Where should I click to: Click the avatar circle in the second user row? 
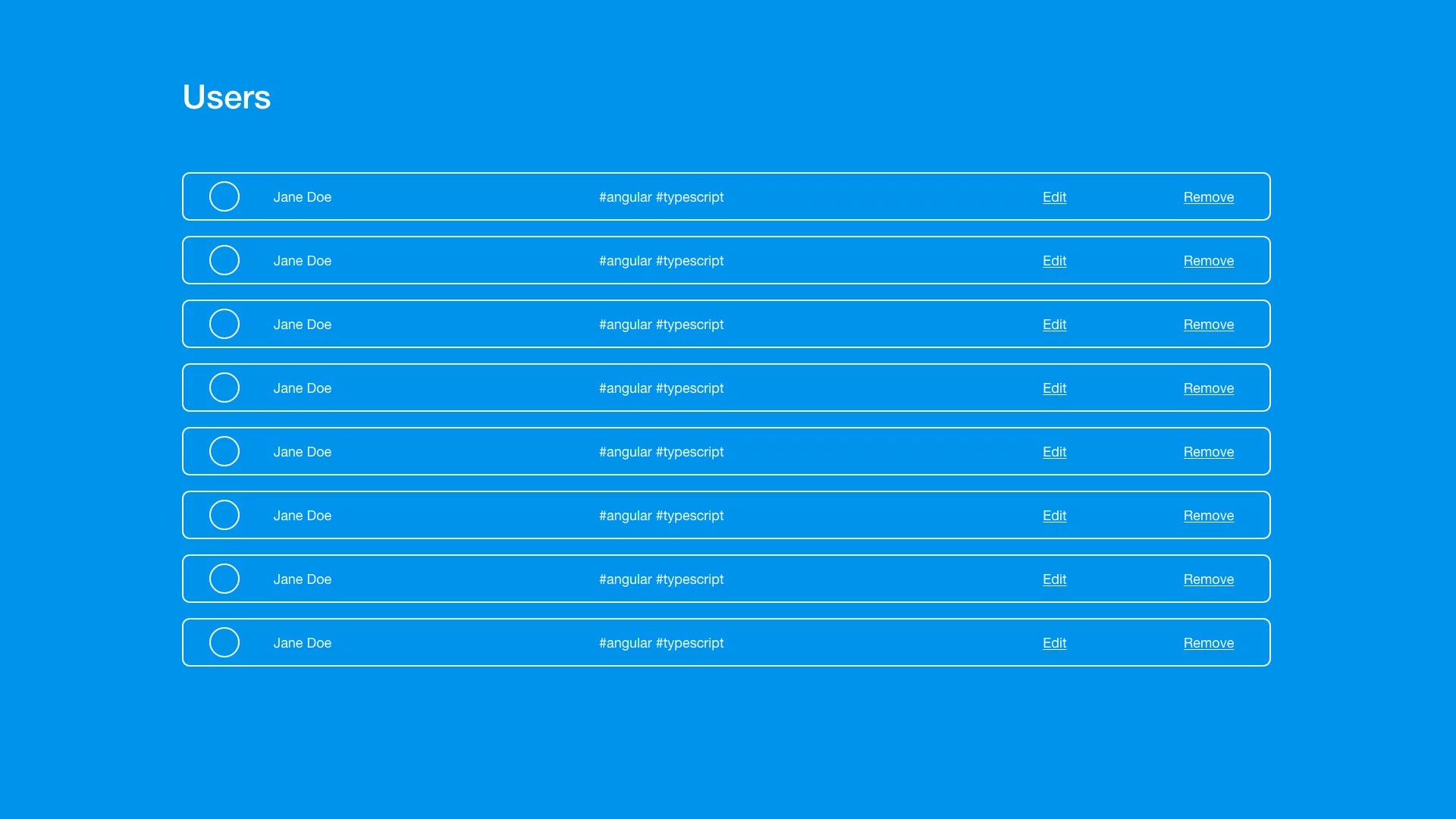pos(224,260)
